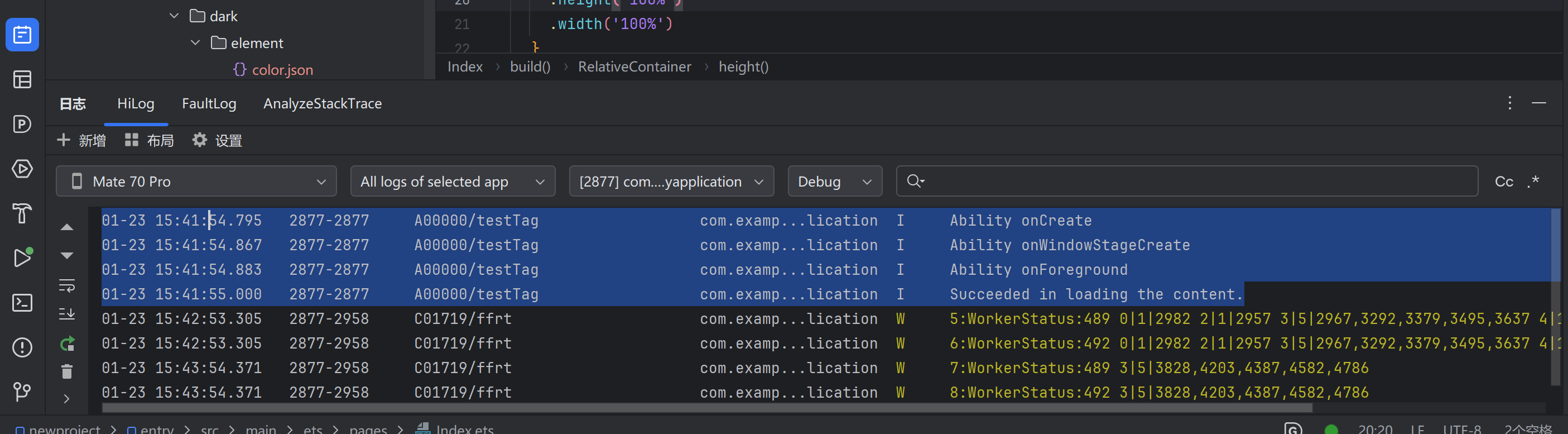Open the Debug log level dropdown
This screenshot has width=1568, height=434.
[x=835, y=181]
